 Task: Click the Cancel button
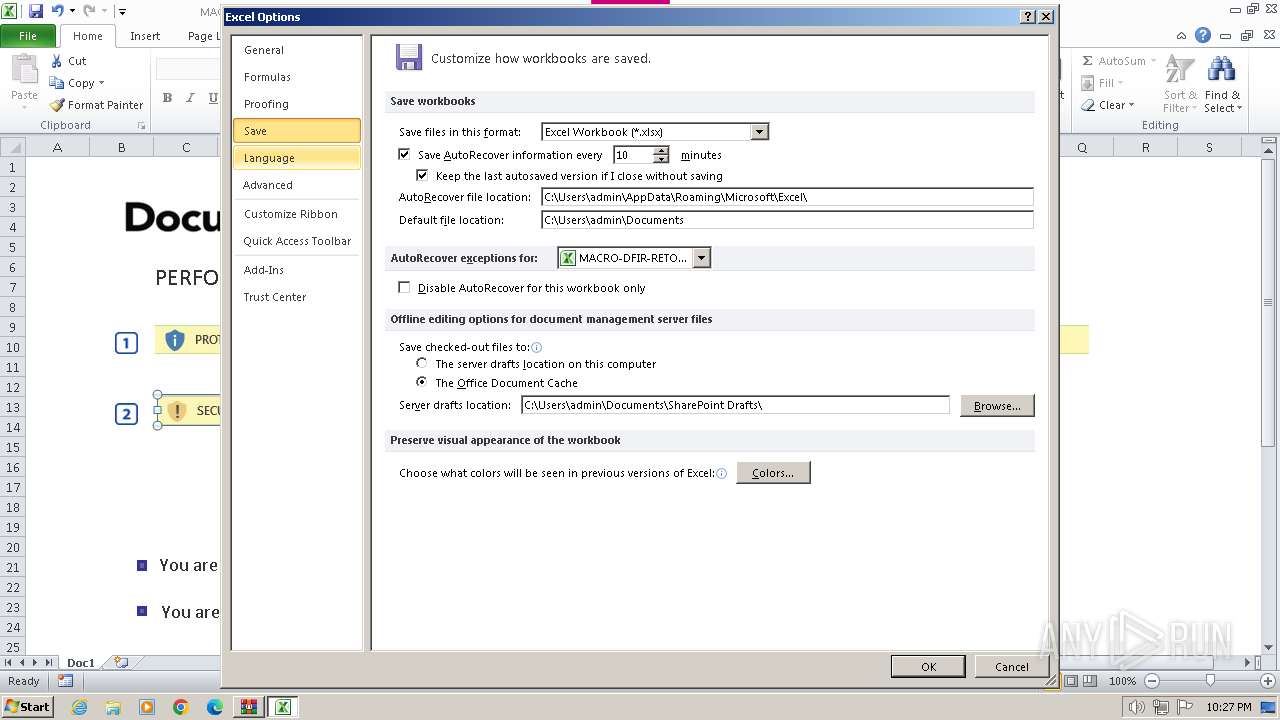tap(1011, 666)
